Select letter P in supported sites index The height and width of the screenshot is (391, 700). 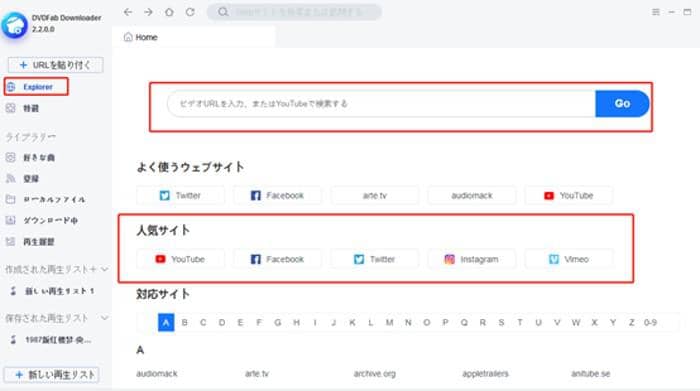(x=445, y=322)
